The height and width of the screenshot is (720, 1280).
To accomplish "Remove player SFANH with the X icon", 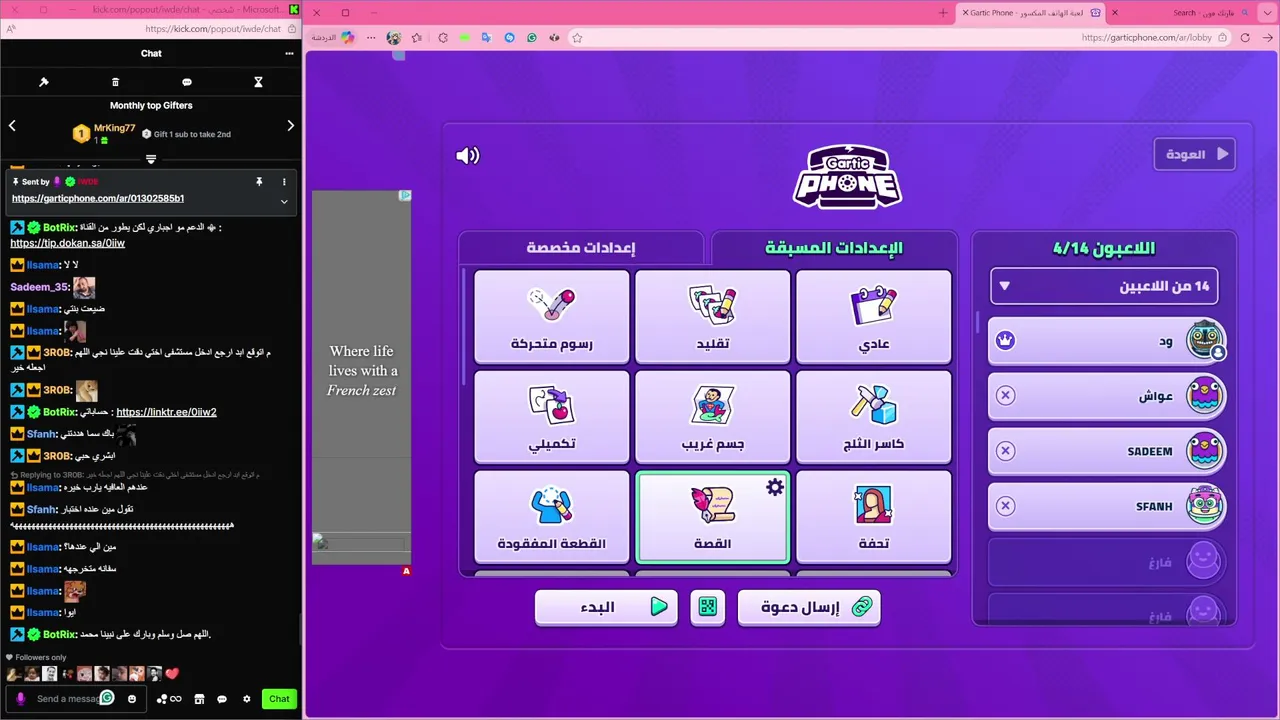I will pos(1006,506).
